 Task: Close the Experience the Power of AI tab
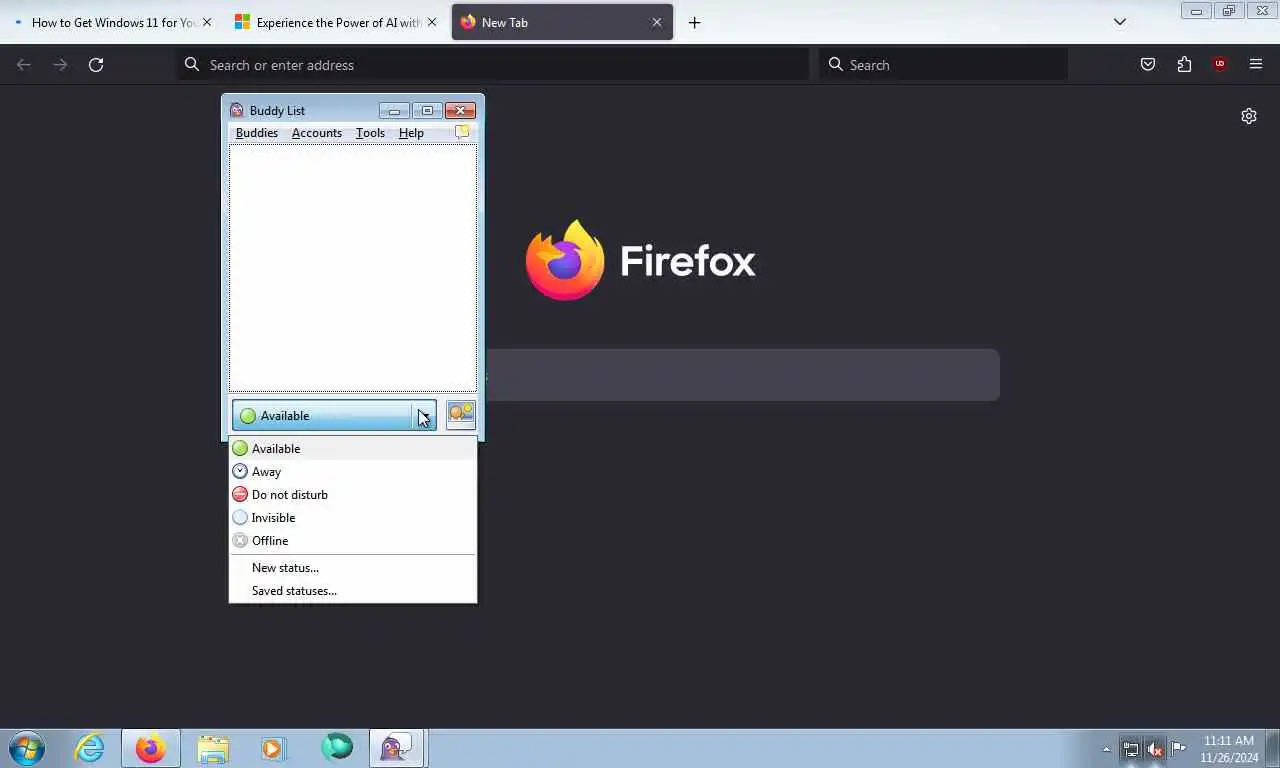(432, 22)
